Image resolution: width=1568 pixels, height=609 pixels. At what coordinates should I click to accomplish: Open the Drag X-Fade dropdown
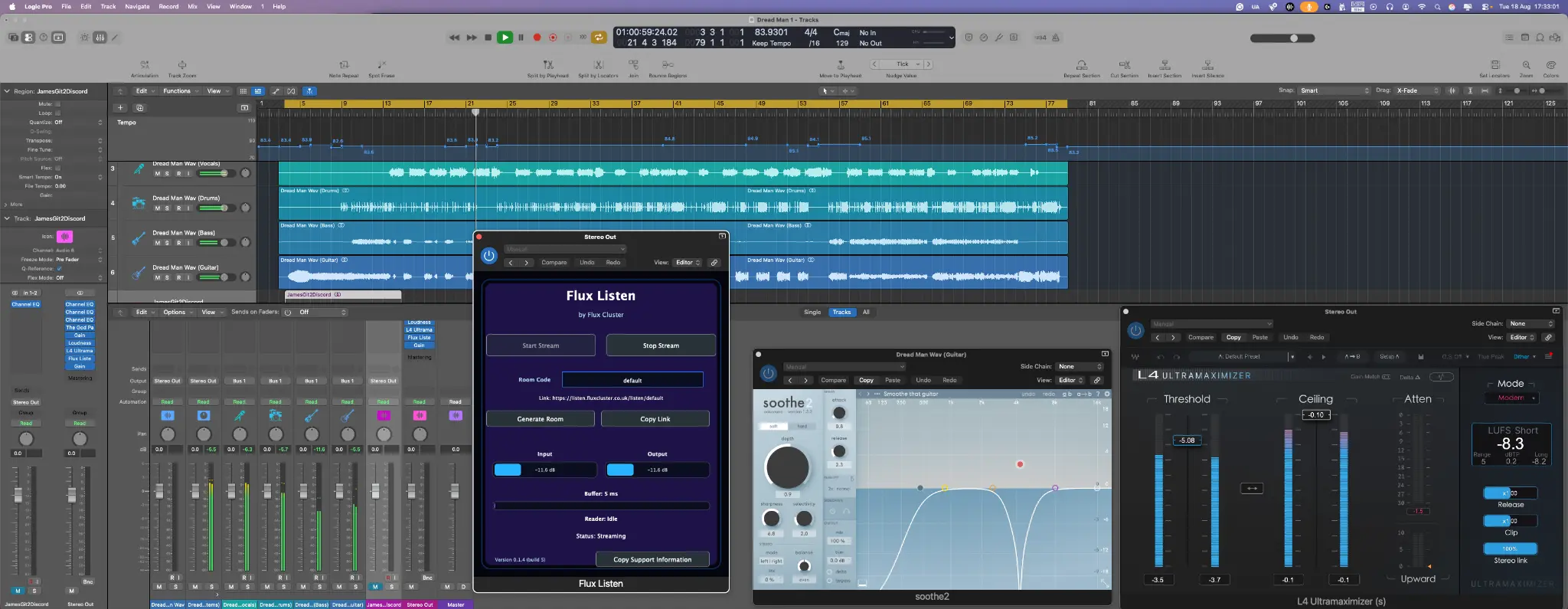click(1418, 90)
